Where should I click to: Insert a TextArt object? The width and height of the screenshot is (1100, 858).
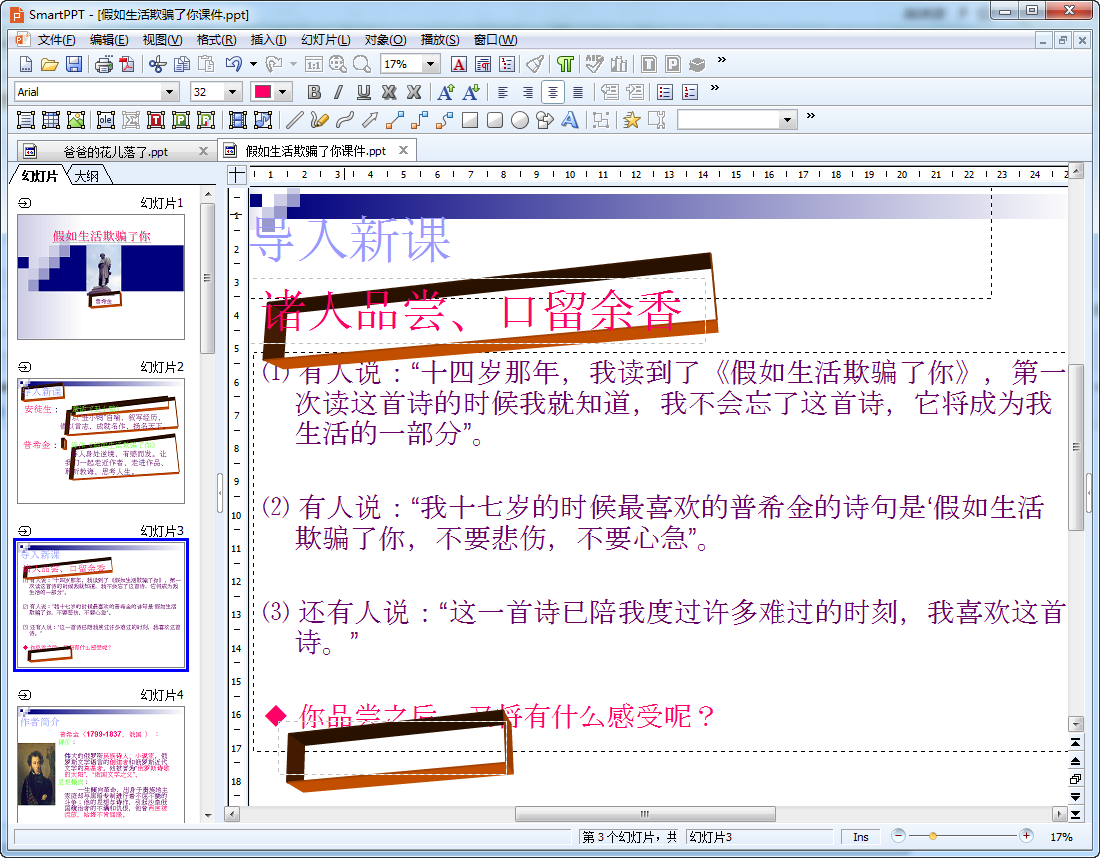point(570,120)
